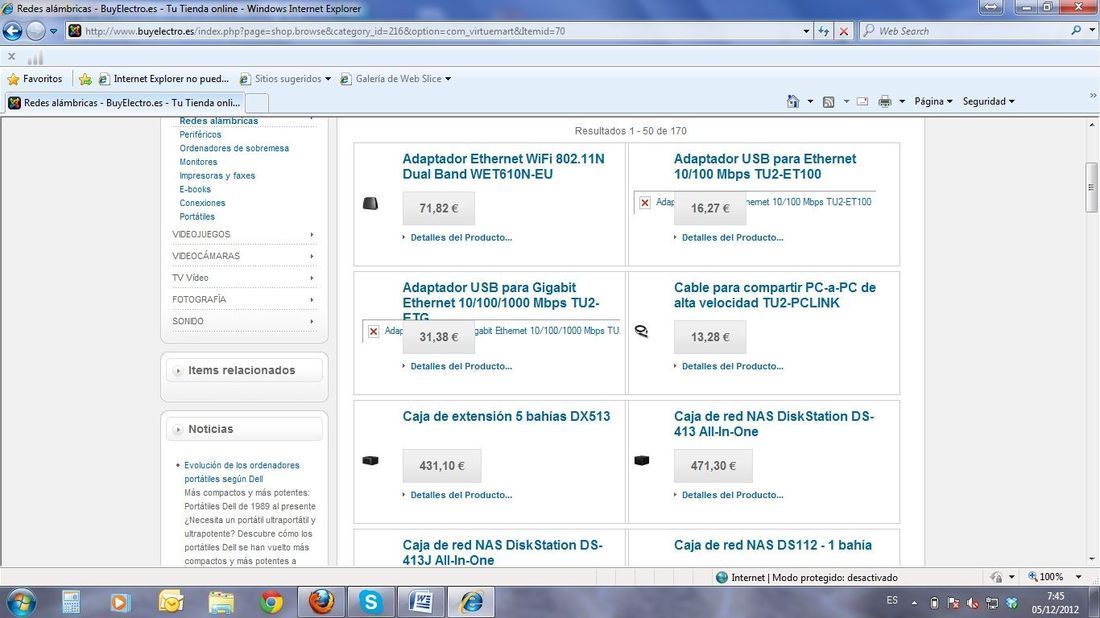The image size is (1100, 618).
Task: Click the 71,82 € price button
Action: 438,208
